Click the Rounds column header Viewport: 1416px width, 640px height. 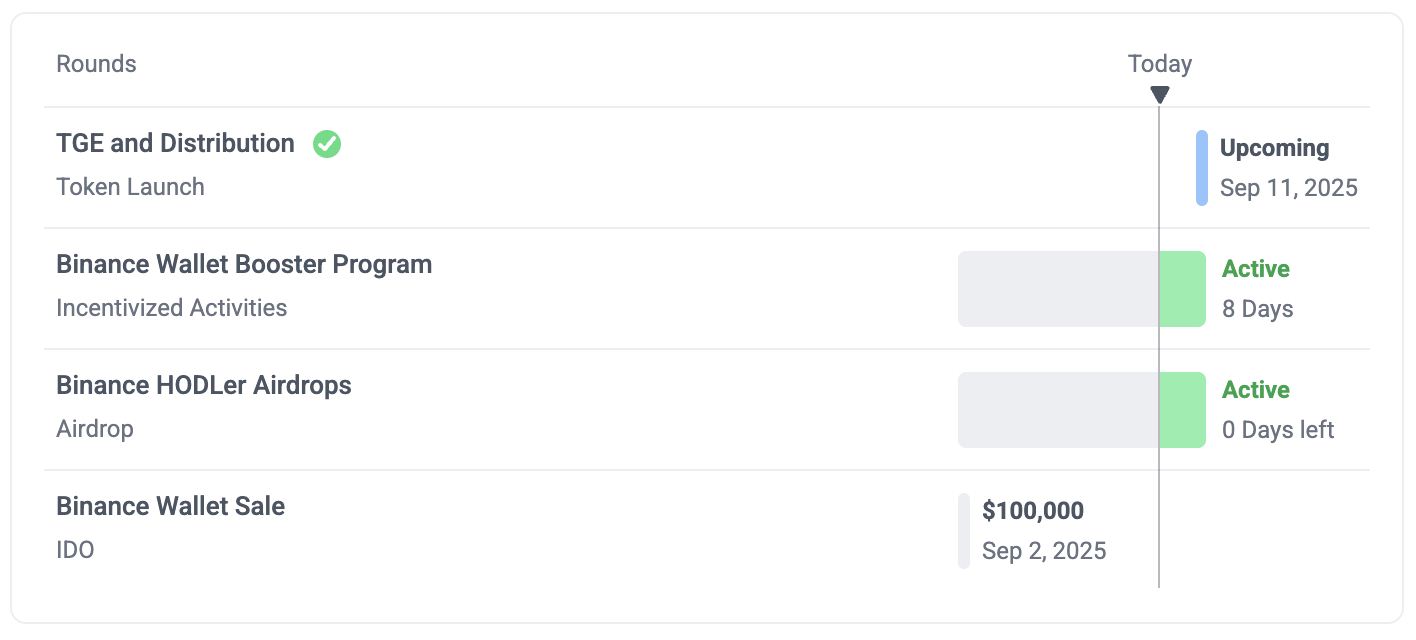[x=96, y=64]
